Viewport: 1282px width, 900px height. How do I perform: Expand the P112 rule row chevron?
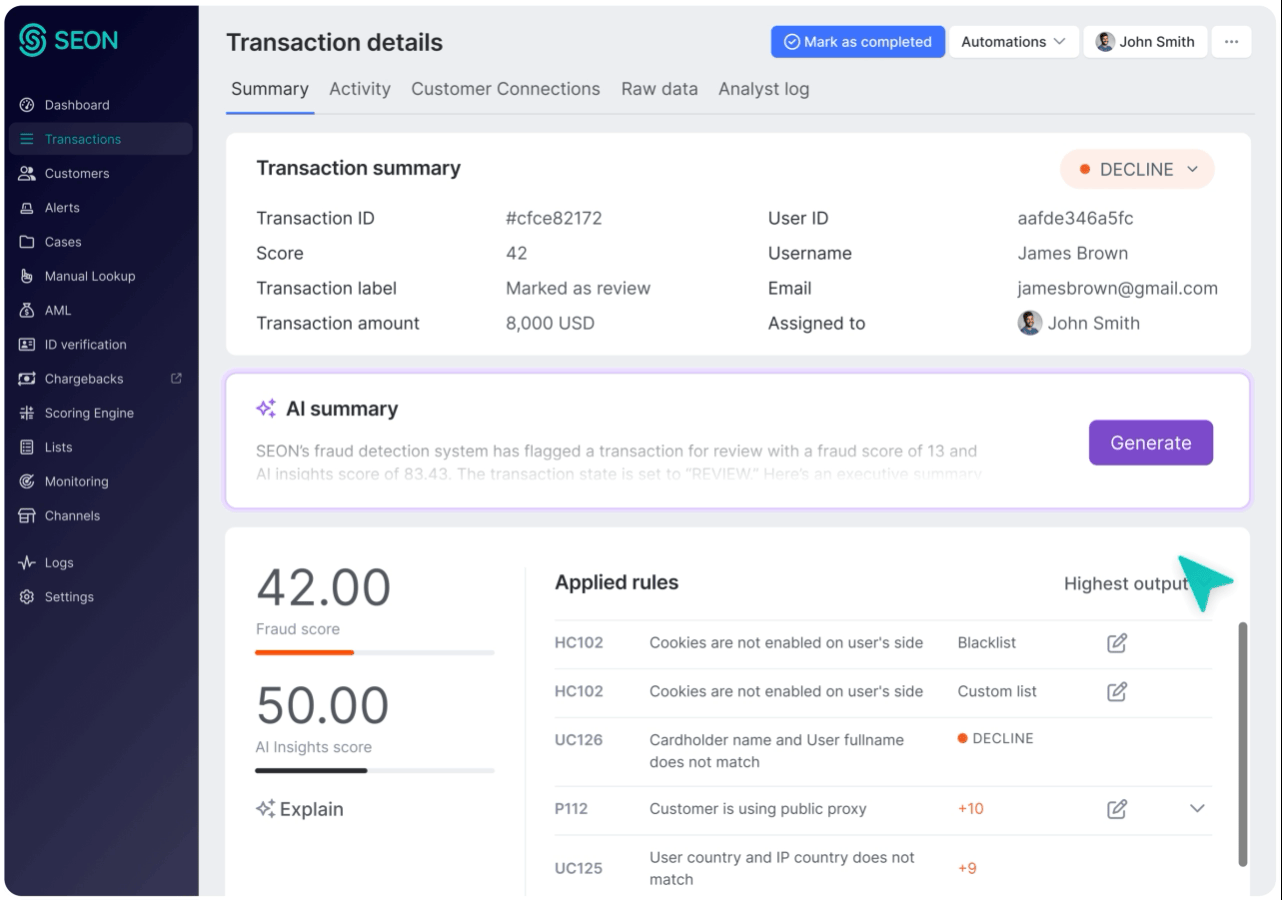[x=1197, y=809]
